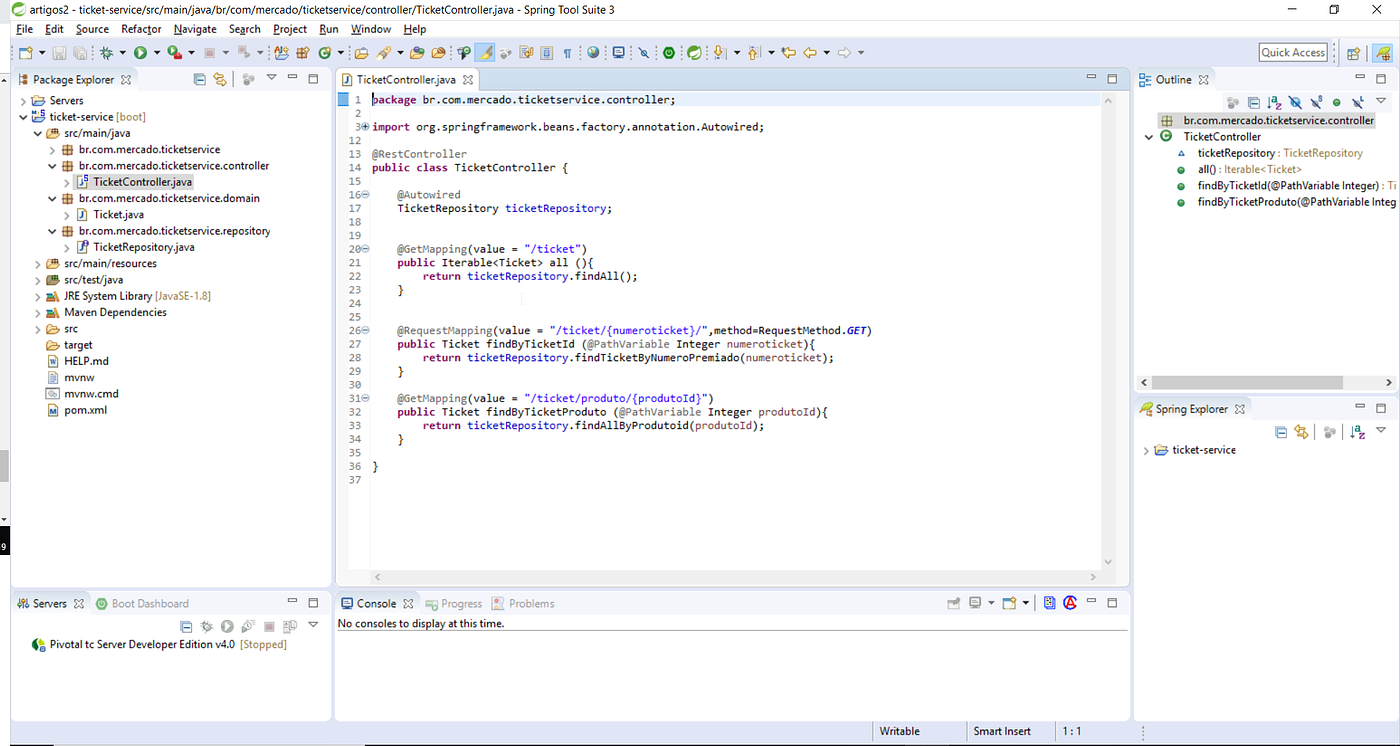The image size is (1400, 746).
Task: Click the Quick Access button
Action: click(1293, 52)
